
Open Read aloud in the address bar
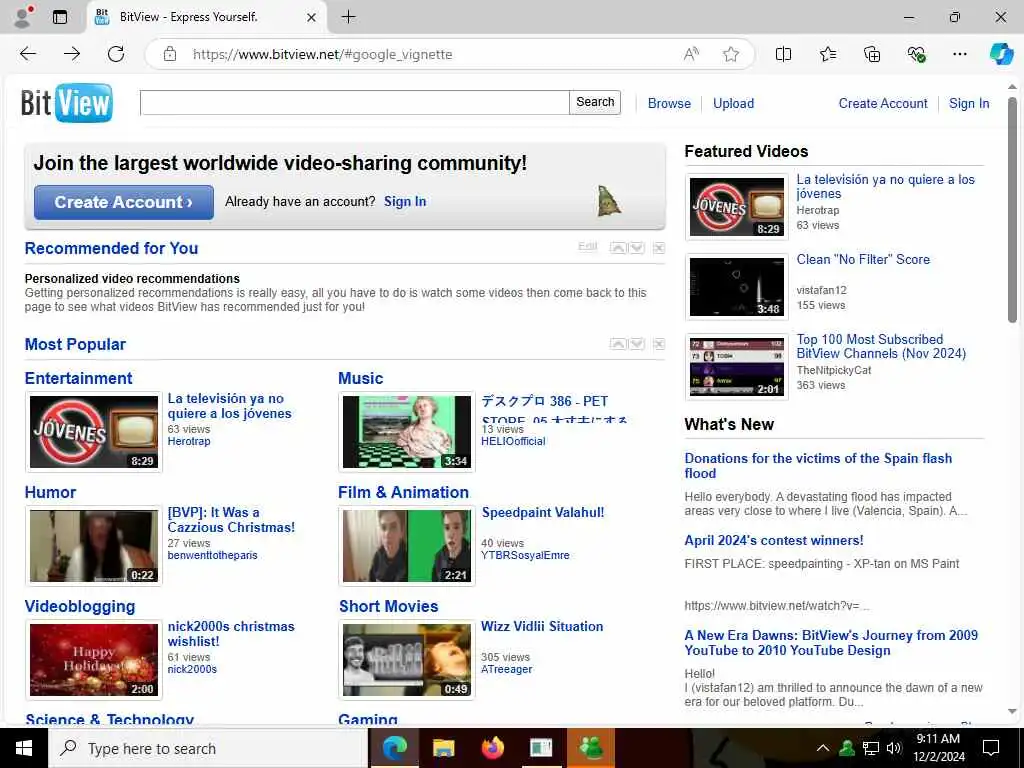(x=691, y=54)
